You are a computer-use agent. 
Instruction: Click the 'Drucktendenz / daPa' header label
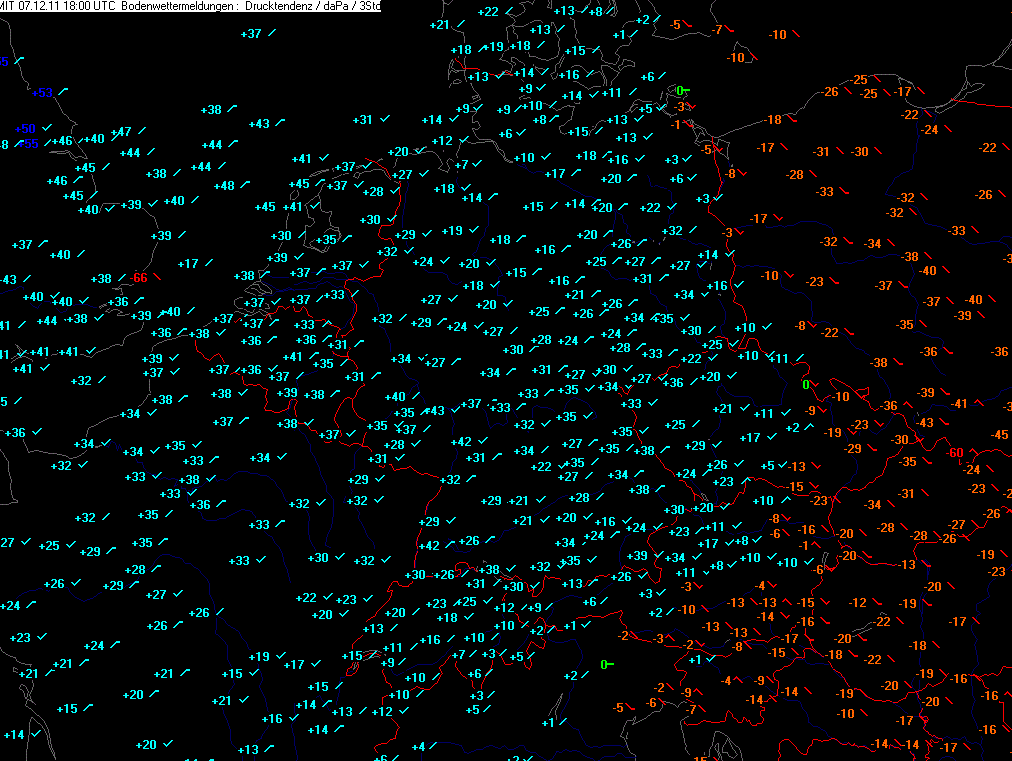point(298,7)
